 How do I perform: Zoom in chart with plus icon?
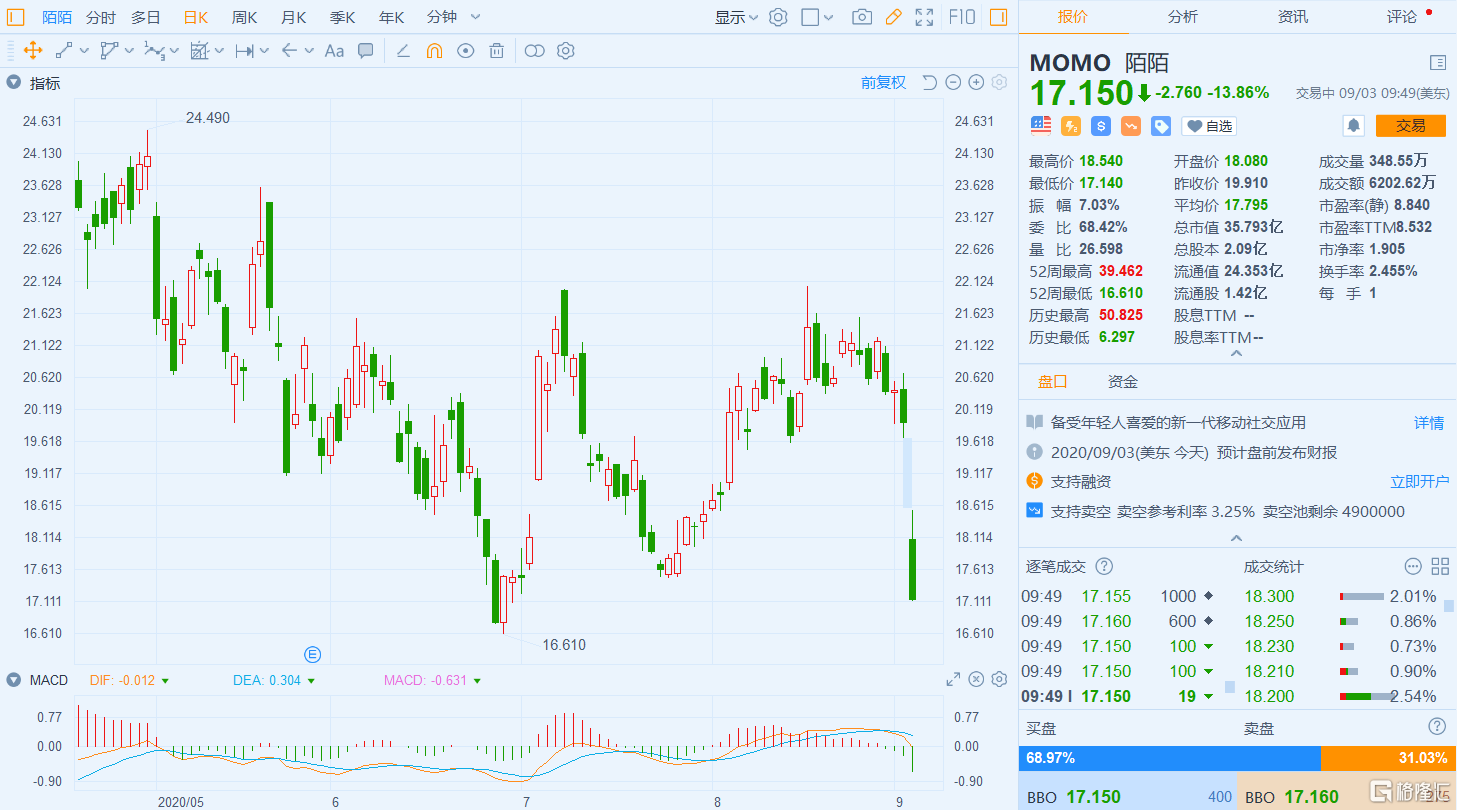coord(976,83)
